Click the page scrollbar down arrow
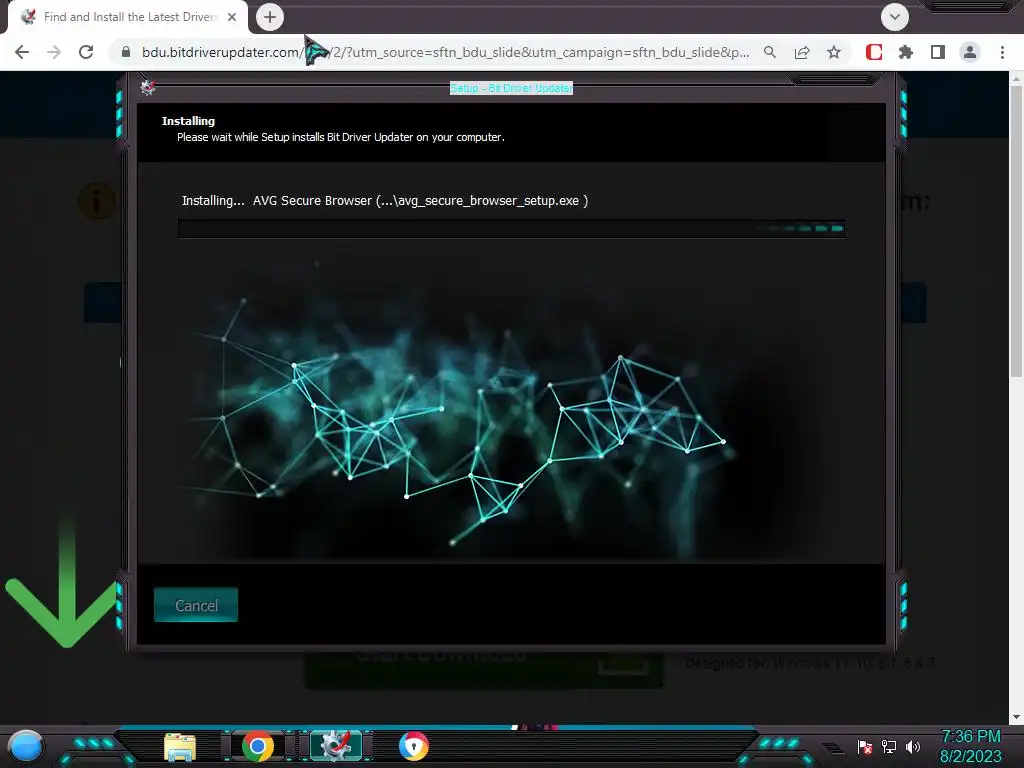The height and width of the screenshot is (768, 1024). click(1016, 717)
